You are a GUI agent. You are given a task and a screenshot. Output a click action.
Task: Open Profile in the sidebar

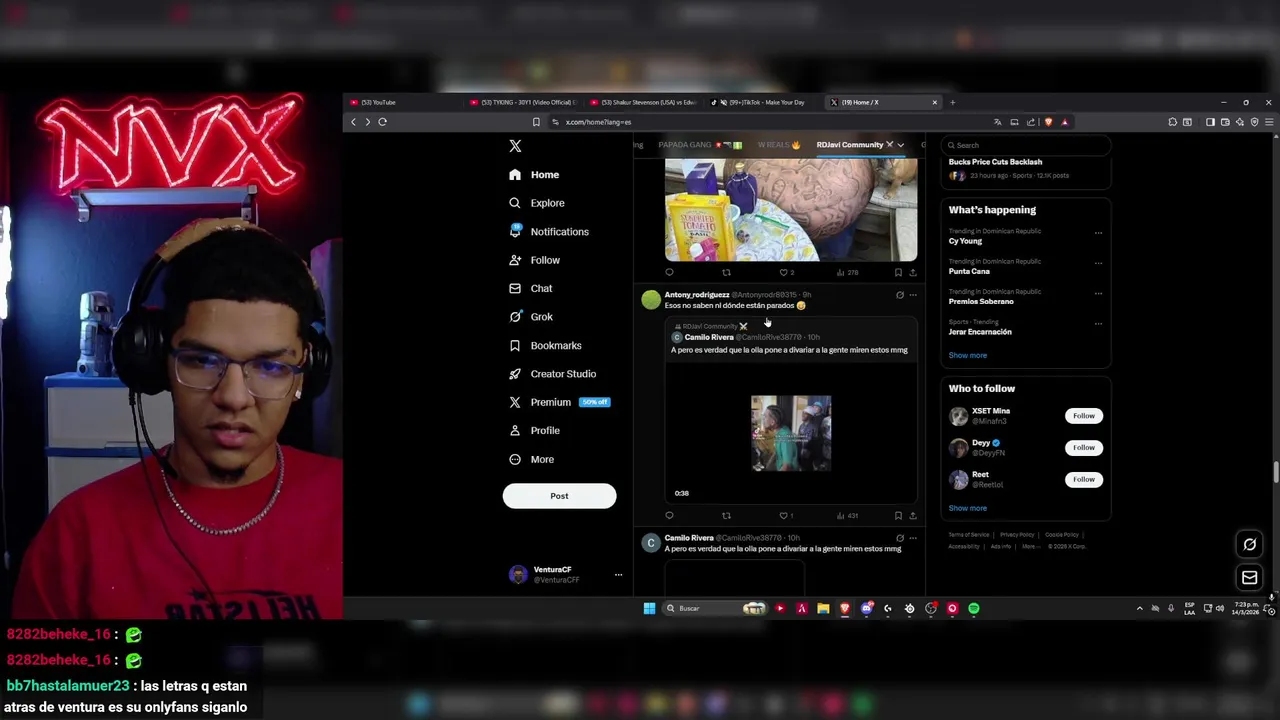tap(534, 431)
